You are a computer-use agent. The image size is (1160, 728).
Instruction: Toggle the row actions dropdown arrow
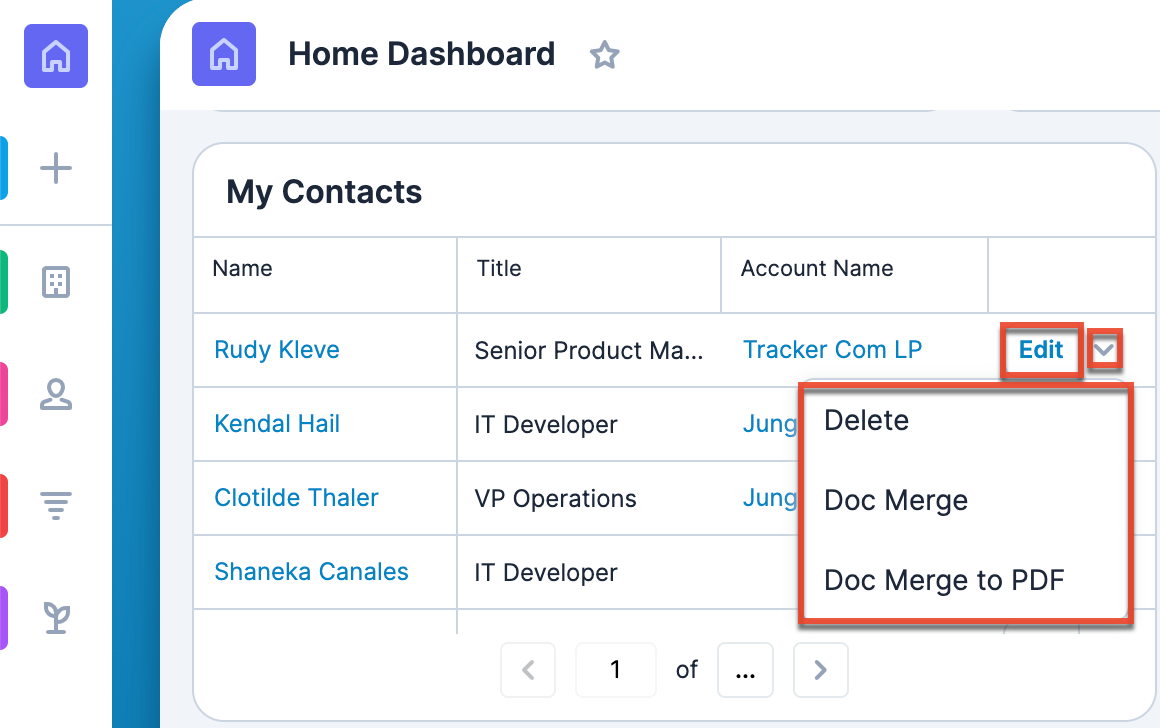click(1104, 350)
